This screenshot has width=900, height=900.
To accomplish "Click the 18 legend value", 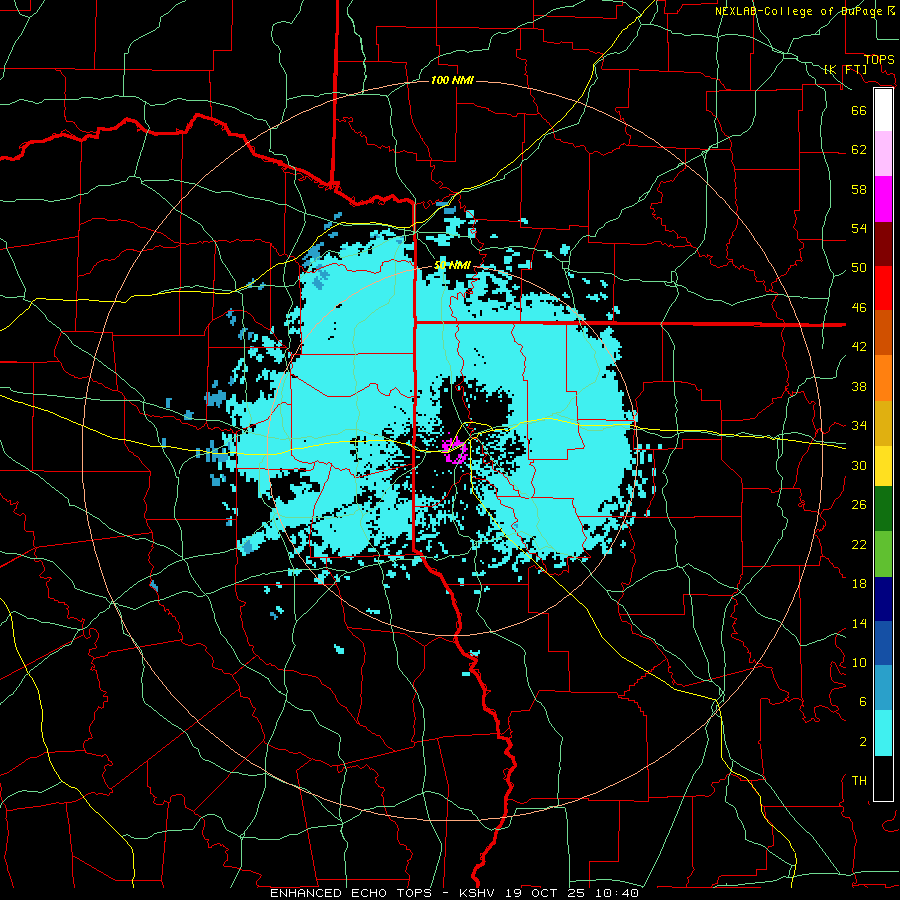I will 859,584.
